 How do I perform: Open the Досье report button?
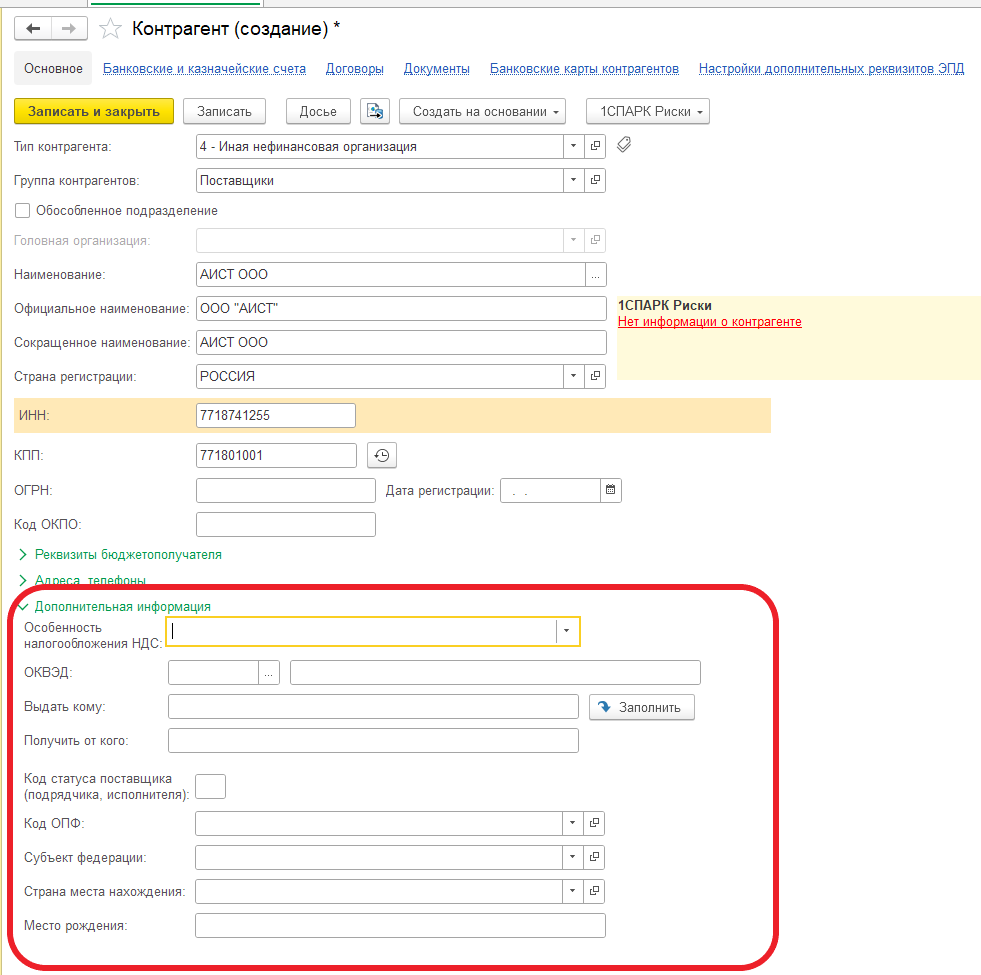pos(318,111)
